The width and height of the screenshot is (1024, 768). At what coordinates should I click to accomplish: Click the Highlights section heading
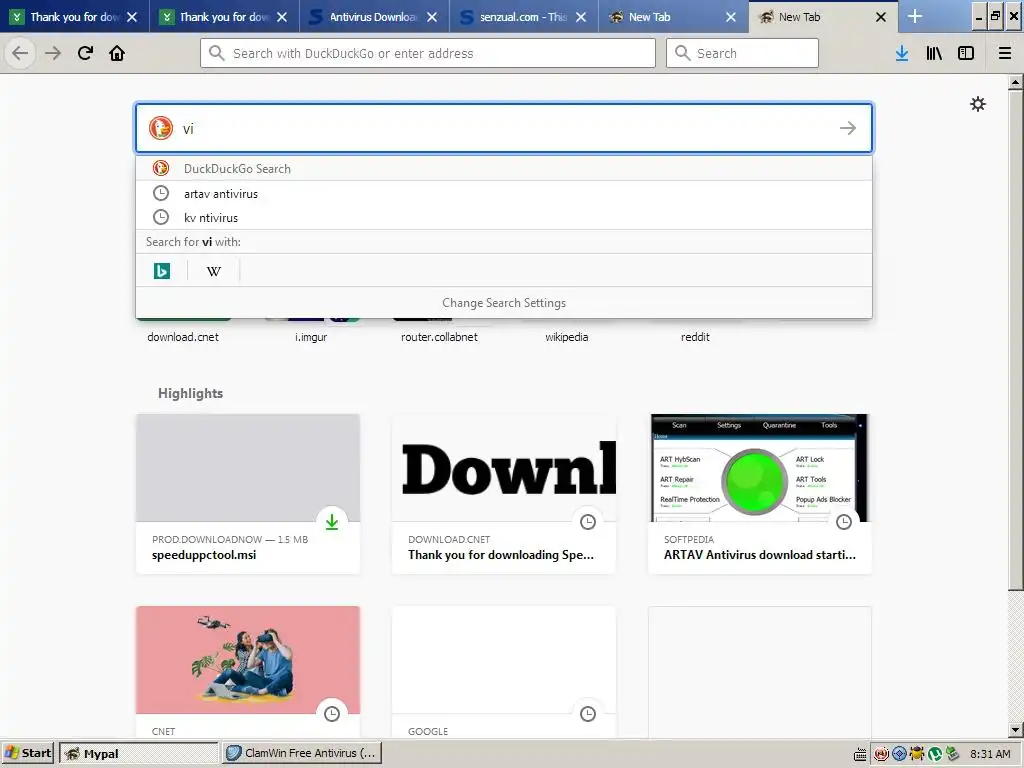point(190,393)
